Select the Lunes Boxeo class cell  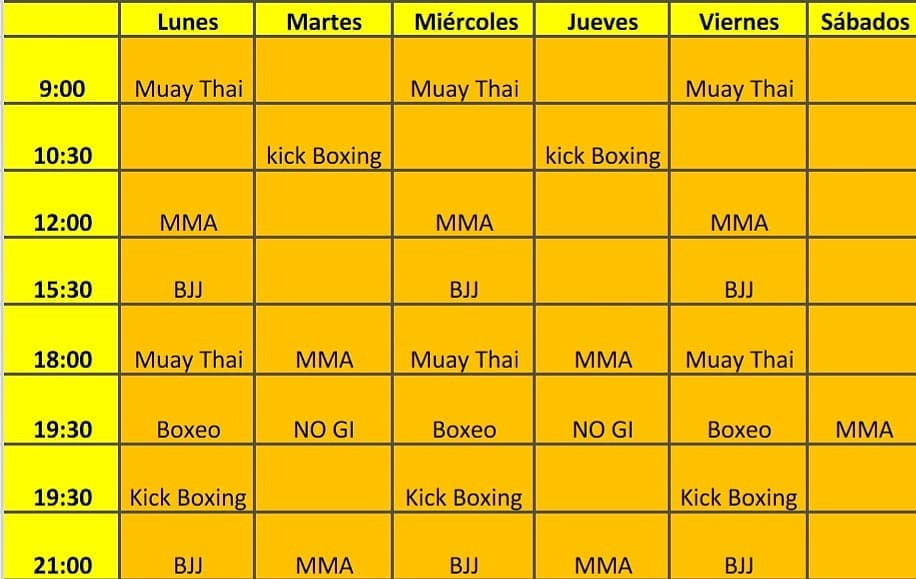click(x=188, y=430)
